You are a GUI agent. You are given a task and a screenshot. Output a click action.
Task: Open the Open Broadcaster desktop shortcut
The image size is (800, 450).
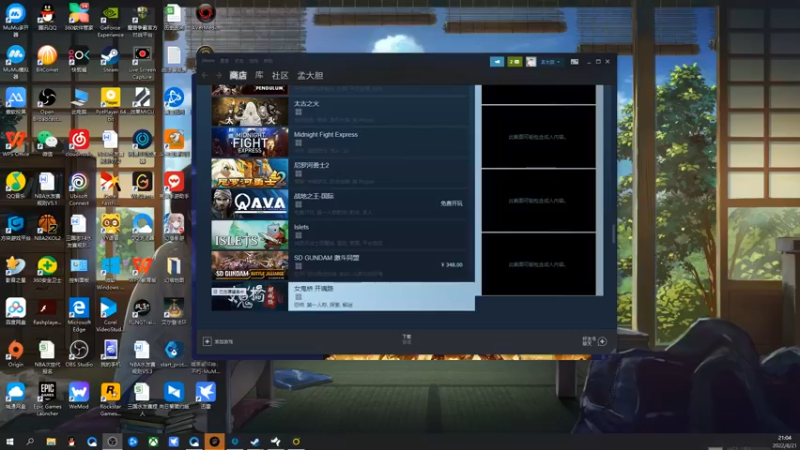pyautogui.click(x=47, y=105)
